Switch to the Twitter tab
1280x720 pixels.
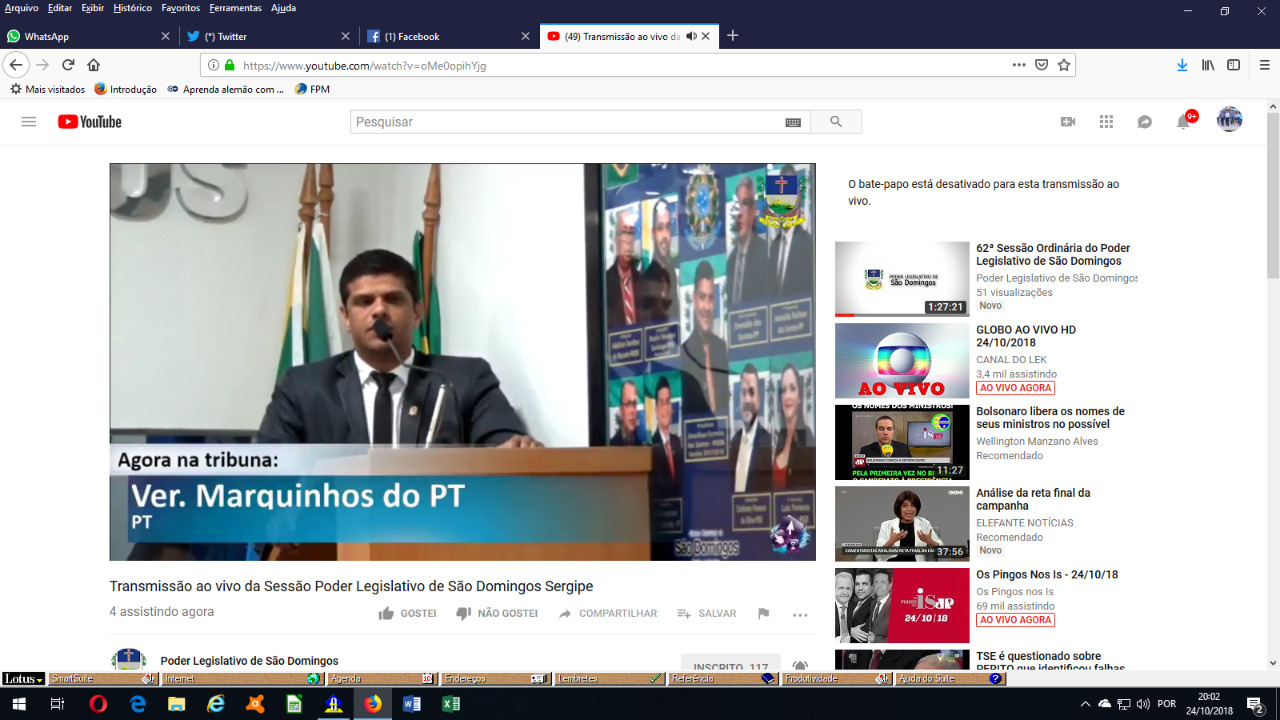pyautogui.click(x=270, y=36)
